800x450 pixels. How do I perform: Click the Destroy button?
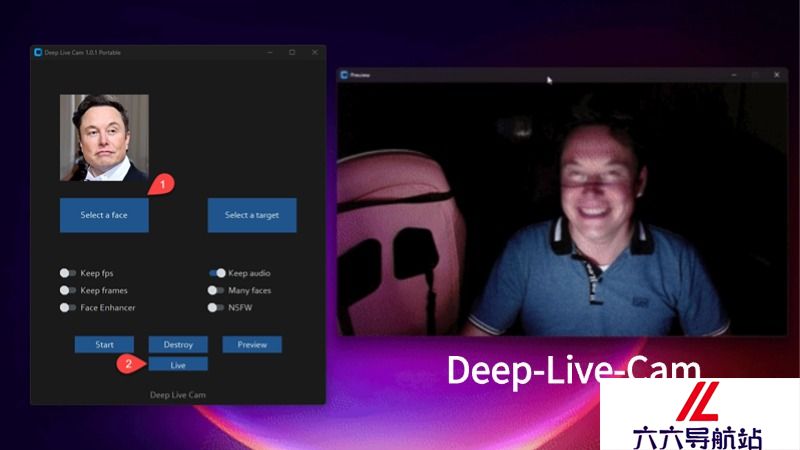coord(178,344)
